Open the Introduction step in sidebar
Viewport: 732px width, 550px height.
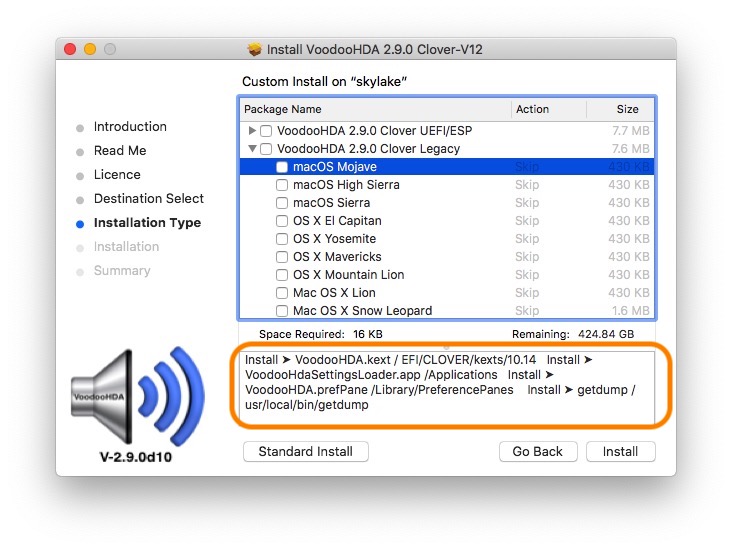[x=130, y=127]
